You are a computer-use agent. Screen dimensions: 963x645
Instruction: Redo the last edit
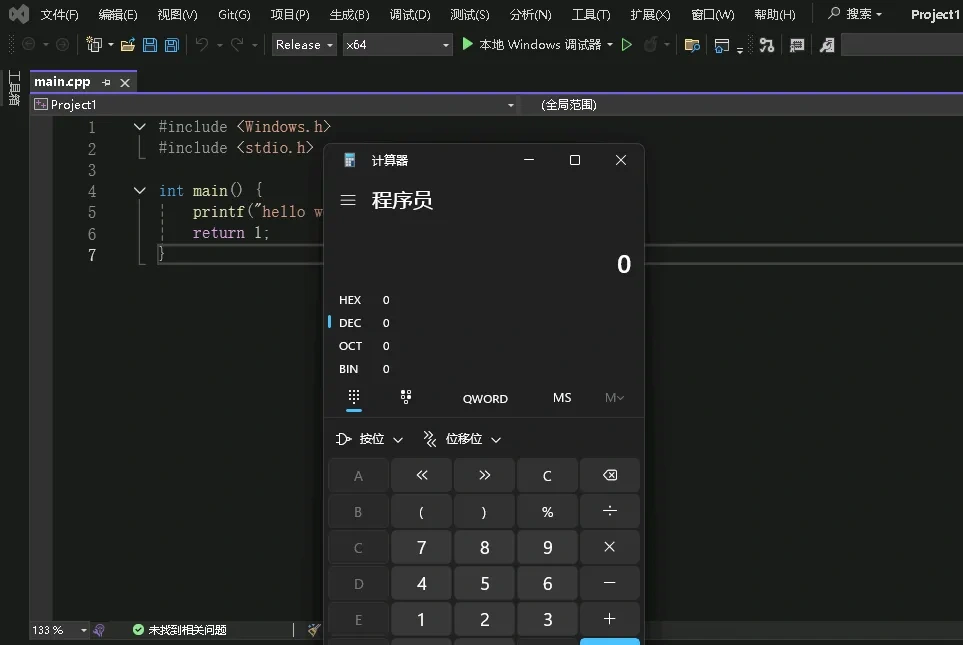(x=237, y=44)
